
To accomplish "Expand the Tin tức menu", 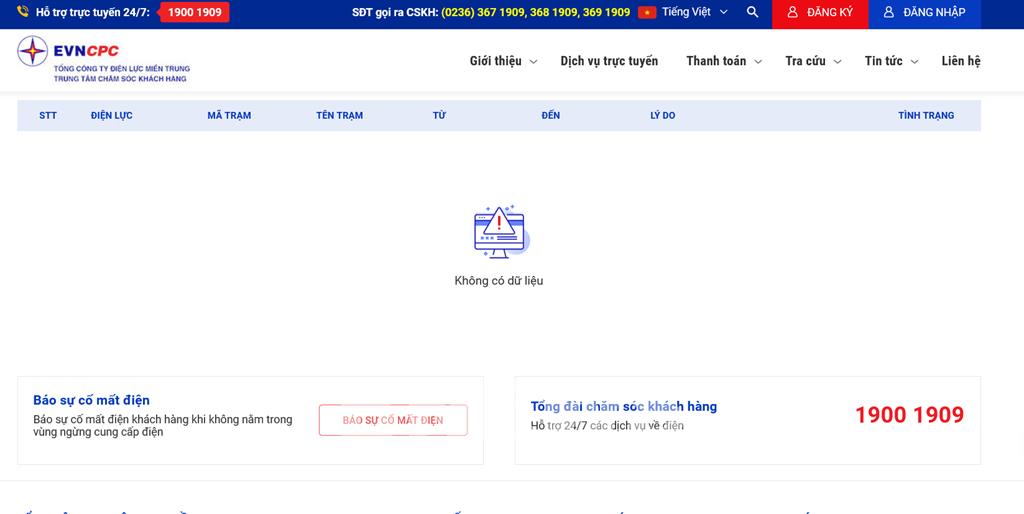I will point(891,61).
